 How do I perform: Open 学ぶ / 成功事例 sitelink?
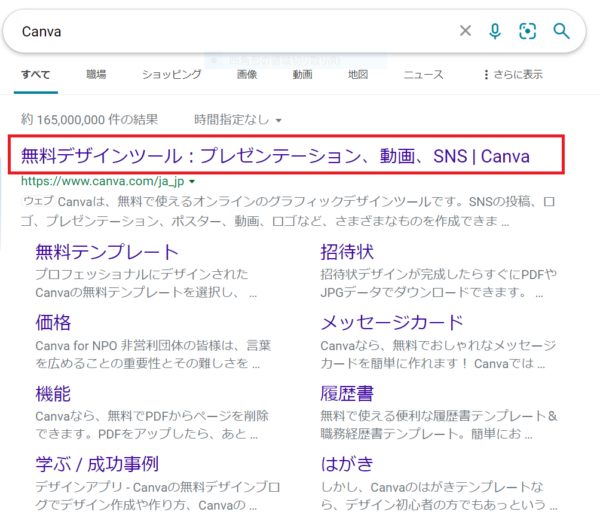(x=97, y=464)
